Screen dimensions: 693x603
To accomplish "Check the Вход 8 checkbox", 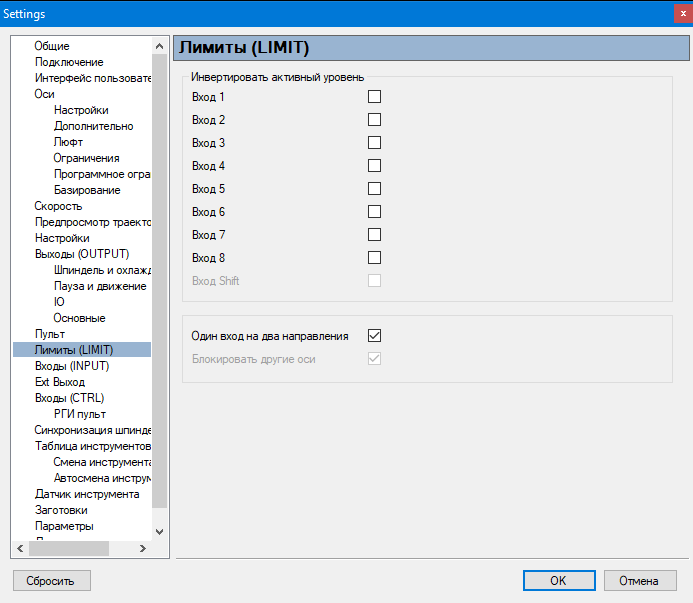I will [x=374, y=257].
